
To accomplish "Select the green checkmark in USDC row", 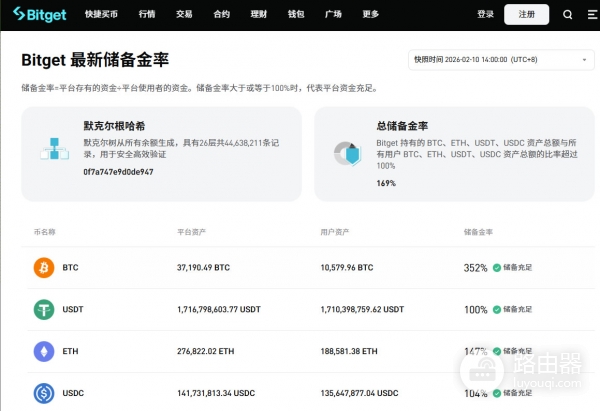I will coord(497,393).
